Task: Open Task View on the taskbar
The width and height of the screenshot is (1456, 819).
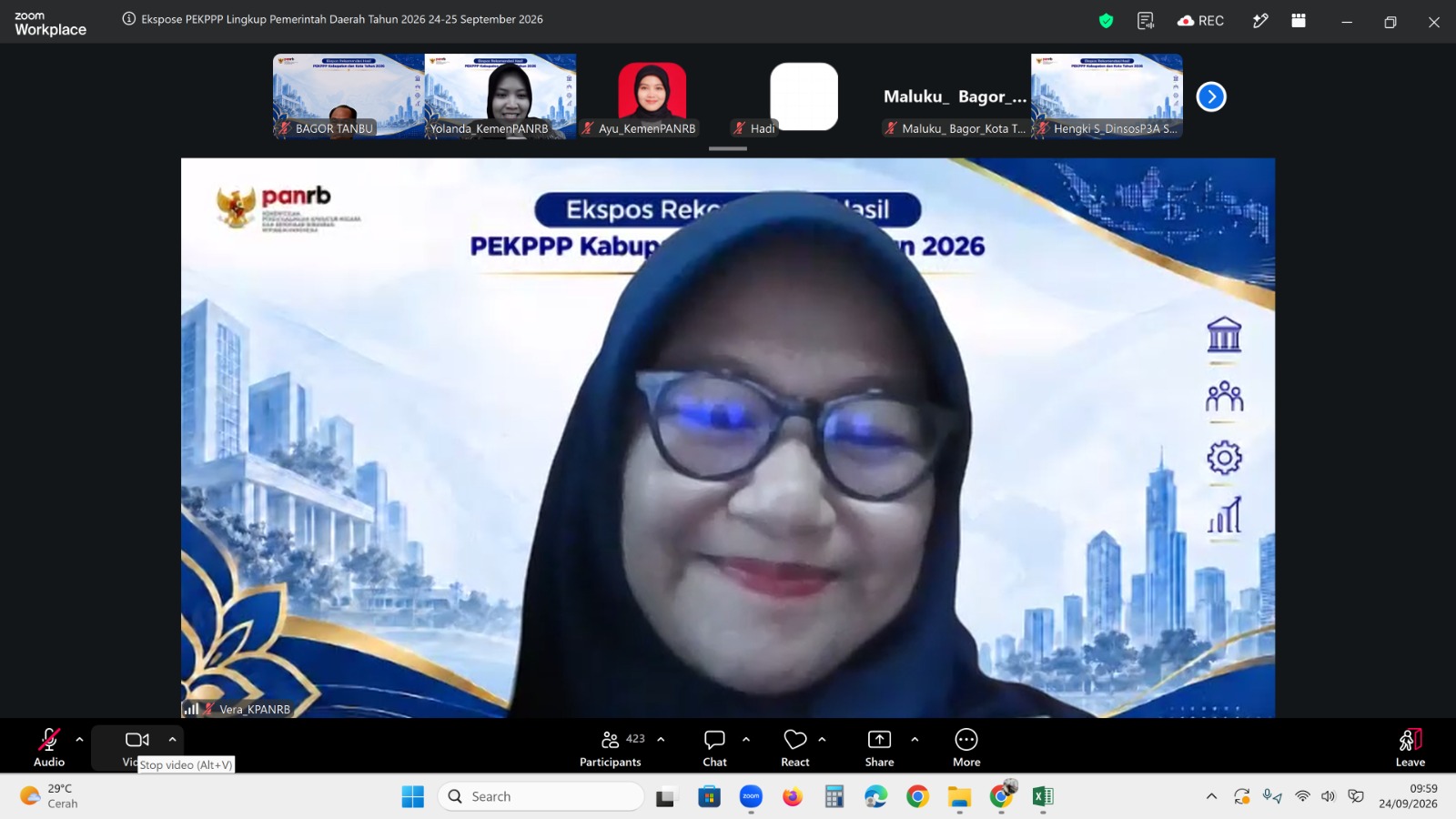Action: tap(666, 796)
